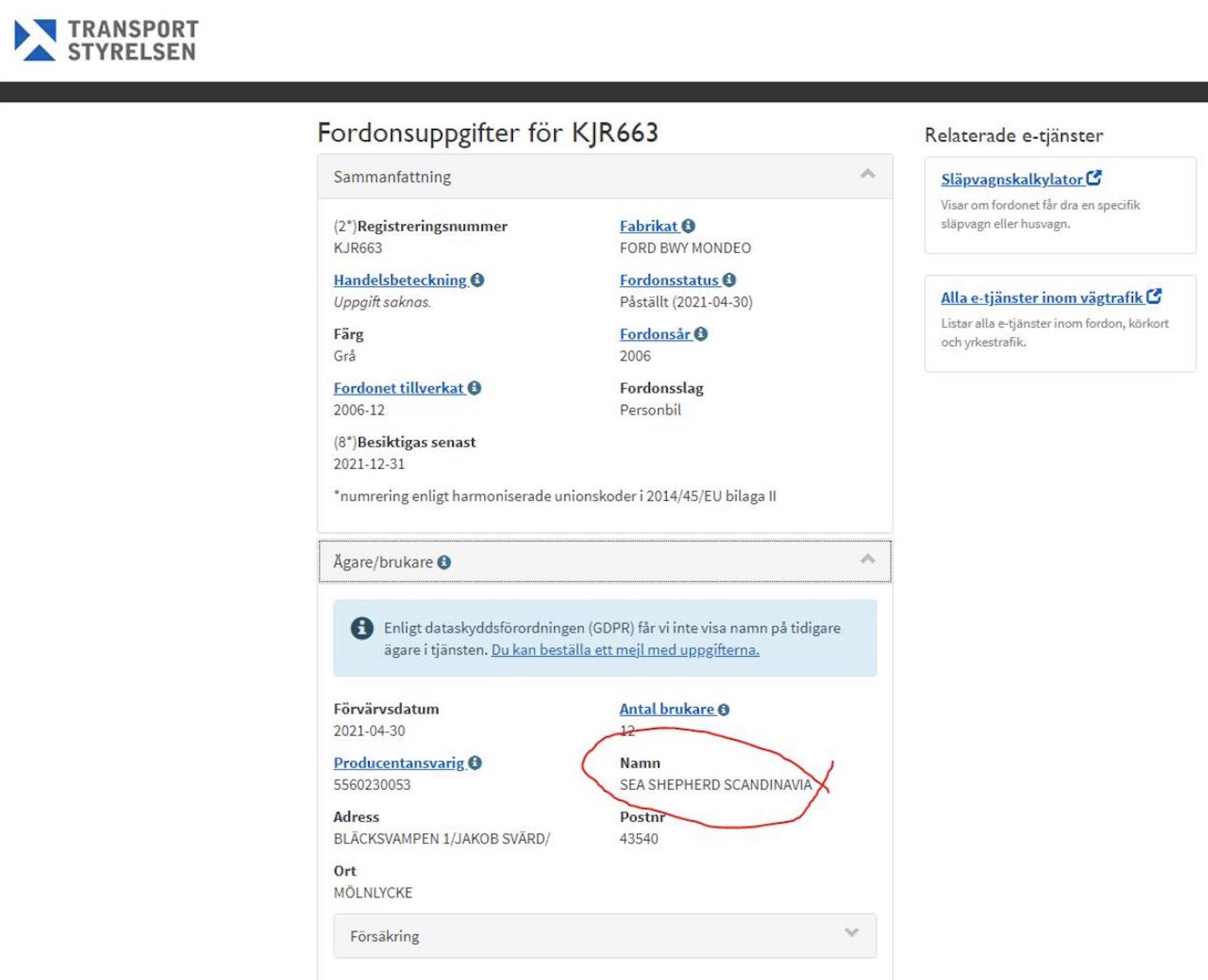Click the GDPR notice info icon
The width and height of the screenshot is (1208, 980).
point(362,628)
